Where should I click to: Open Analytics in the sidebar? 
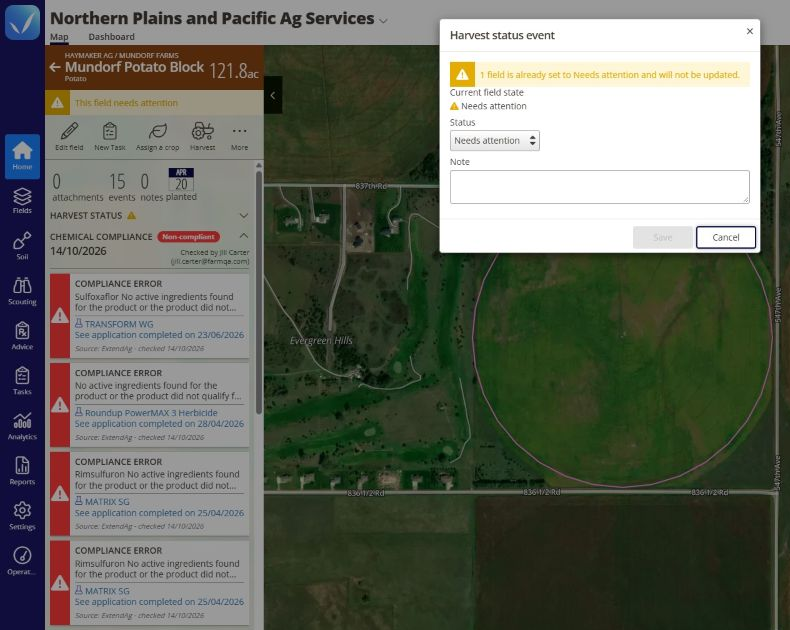coord(22,426)
